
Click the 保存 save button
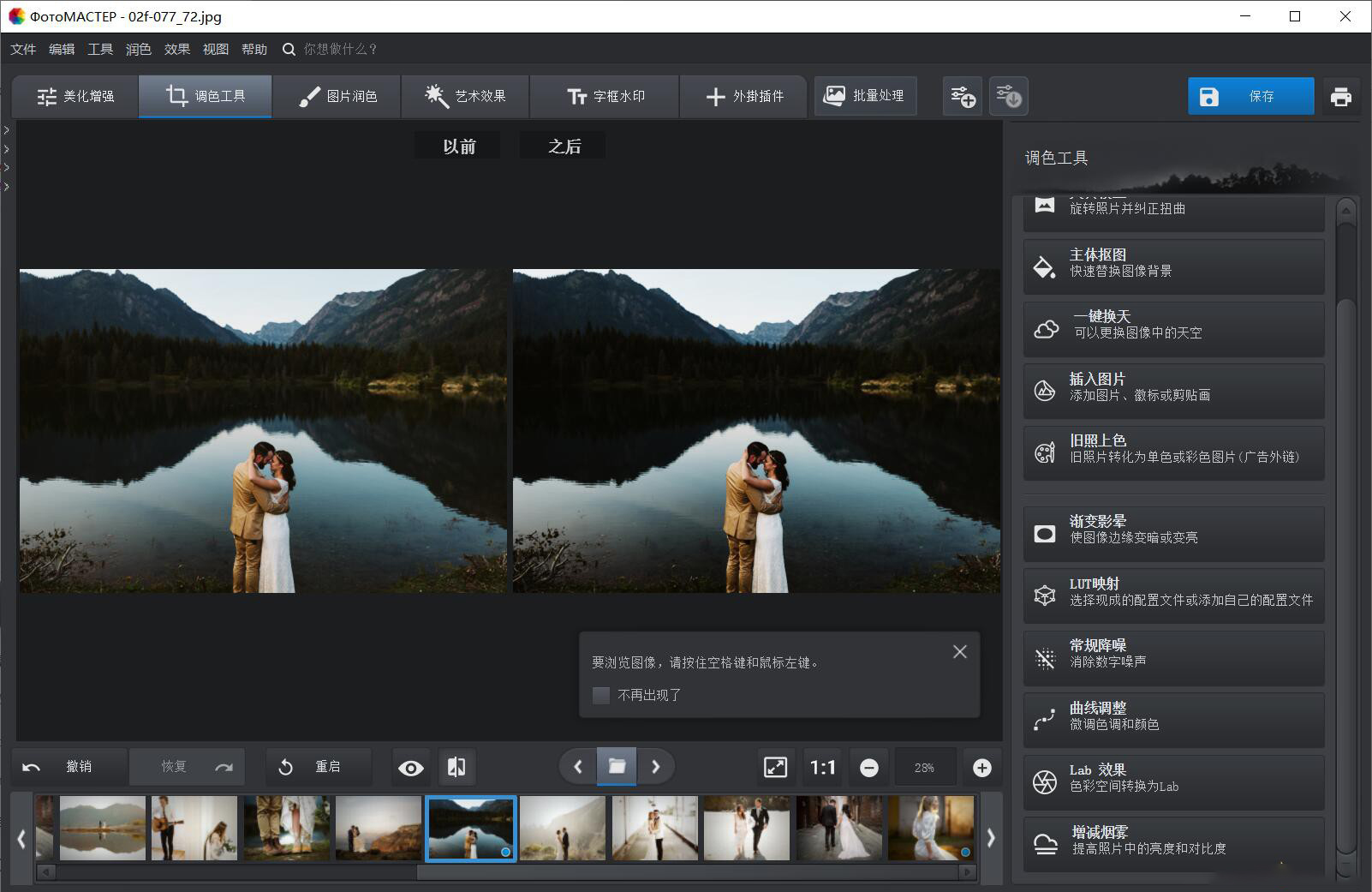coord(1250,96)
